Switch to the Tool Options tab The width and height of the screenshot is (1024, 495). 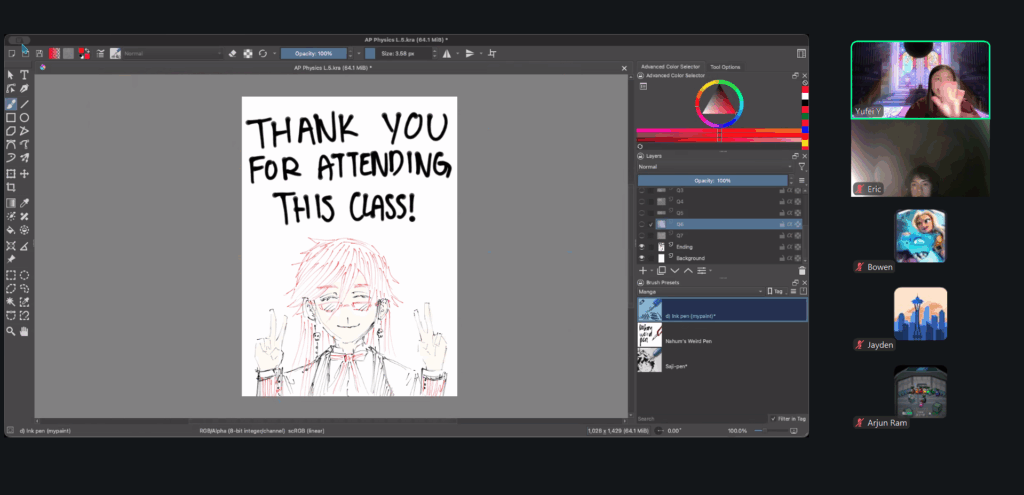pos(725,67)
